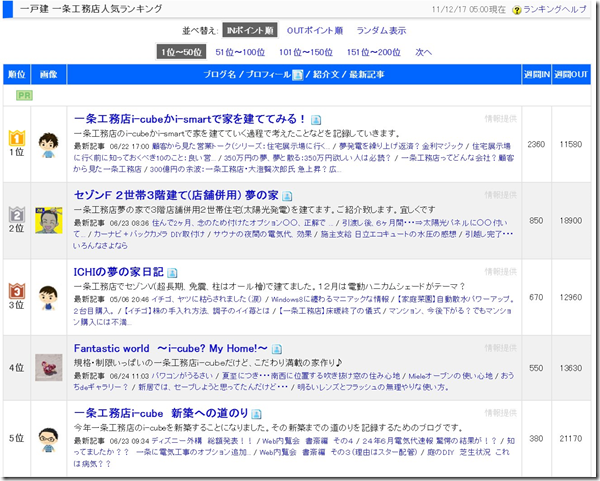The height and width of the screenshot is (481, 600).
Task: Open profile icon for i-smart blog
Action: tap(316, 120)
